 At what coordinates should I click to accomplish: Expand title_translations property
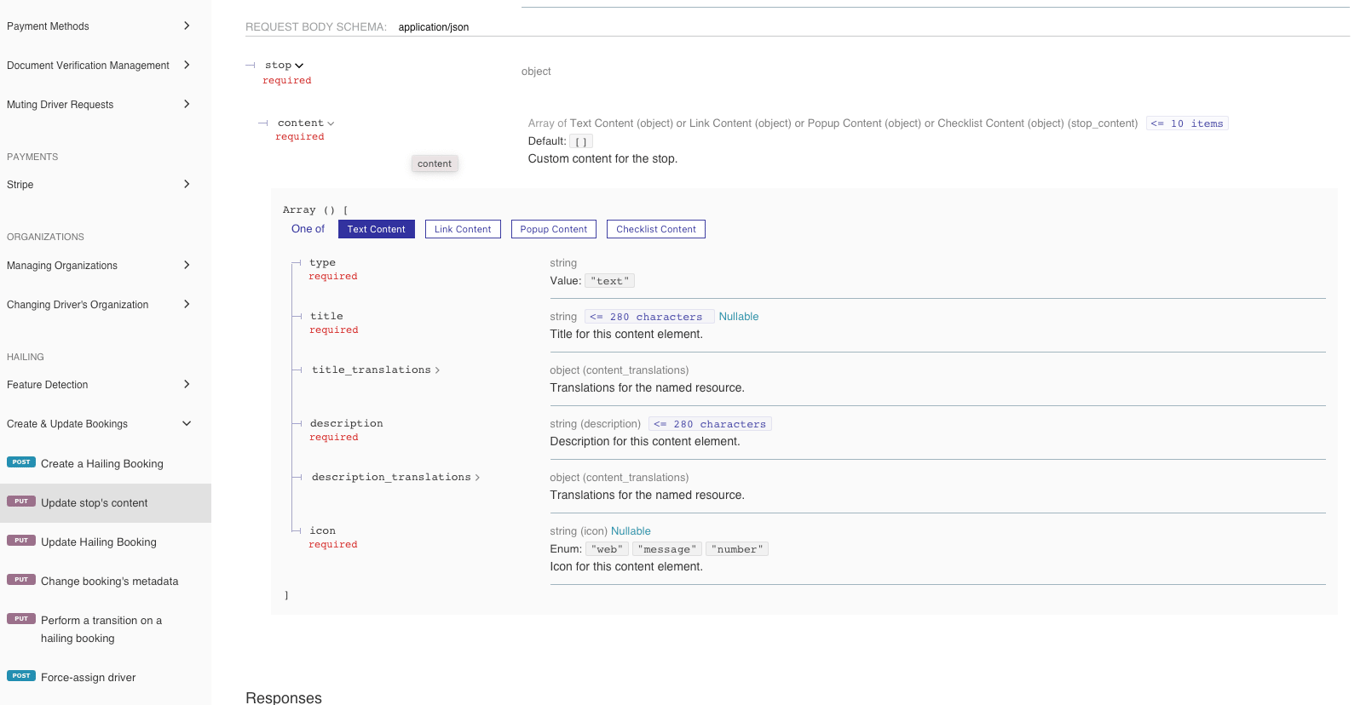[x=376, y=370]
